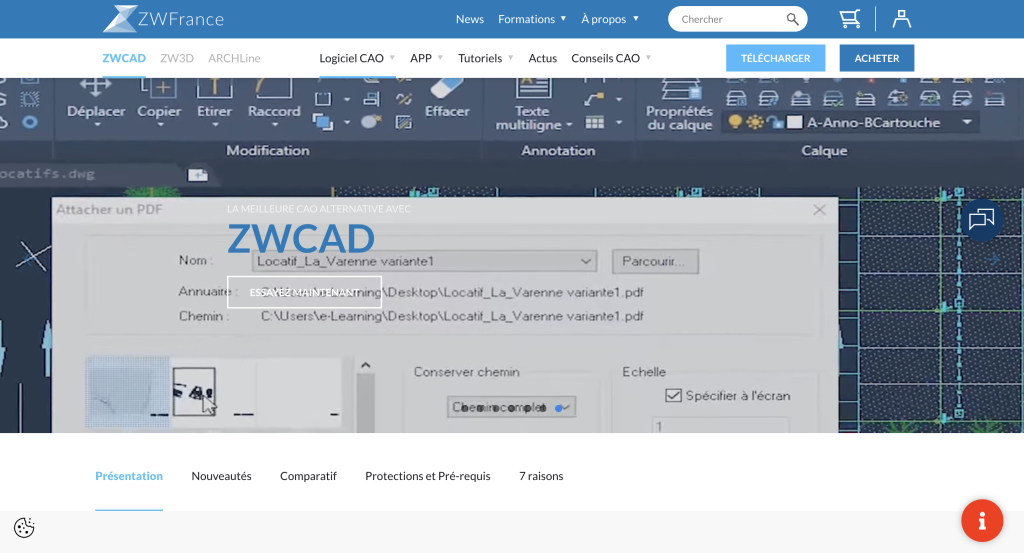Open the cookie settings icon

click(24, 528)
